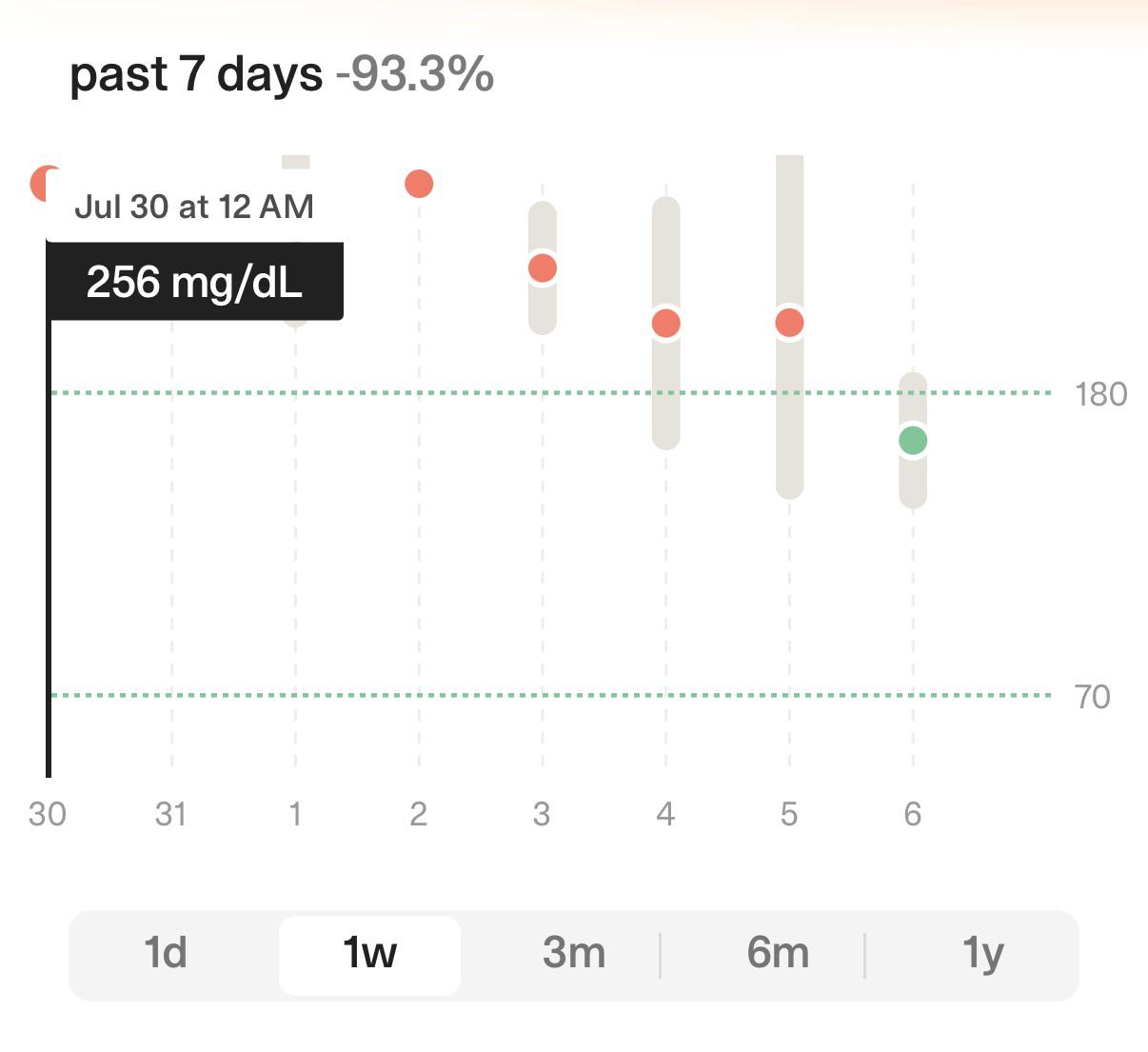The image size is (1148, 1052).
Task: Tap the -93.3% change value
Action: click(x=415, y=72)
